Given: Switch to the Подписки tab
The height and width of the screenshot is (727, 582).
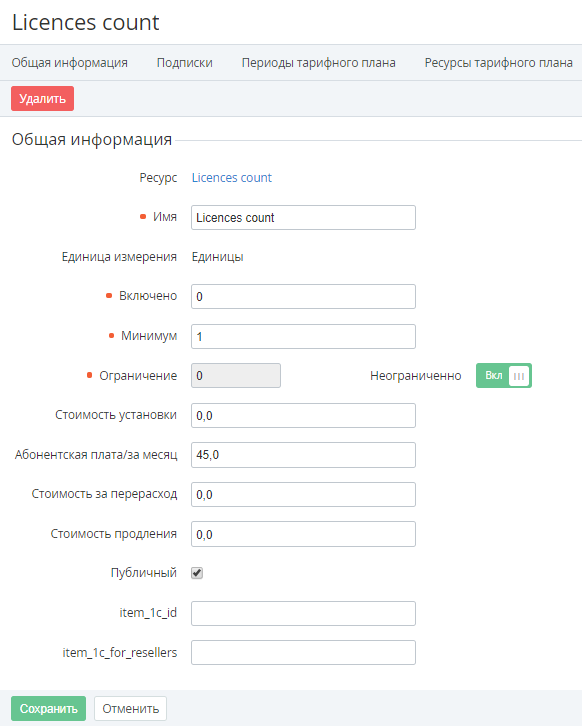Looking at the screenshot, I should tap(185, 63).
